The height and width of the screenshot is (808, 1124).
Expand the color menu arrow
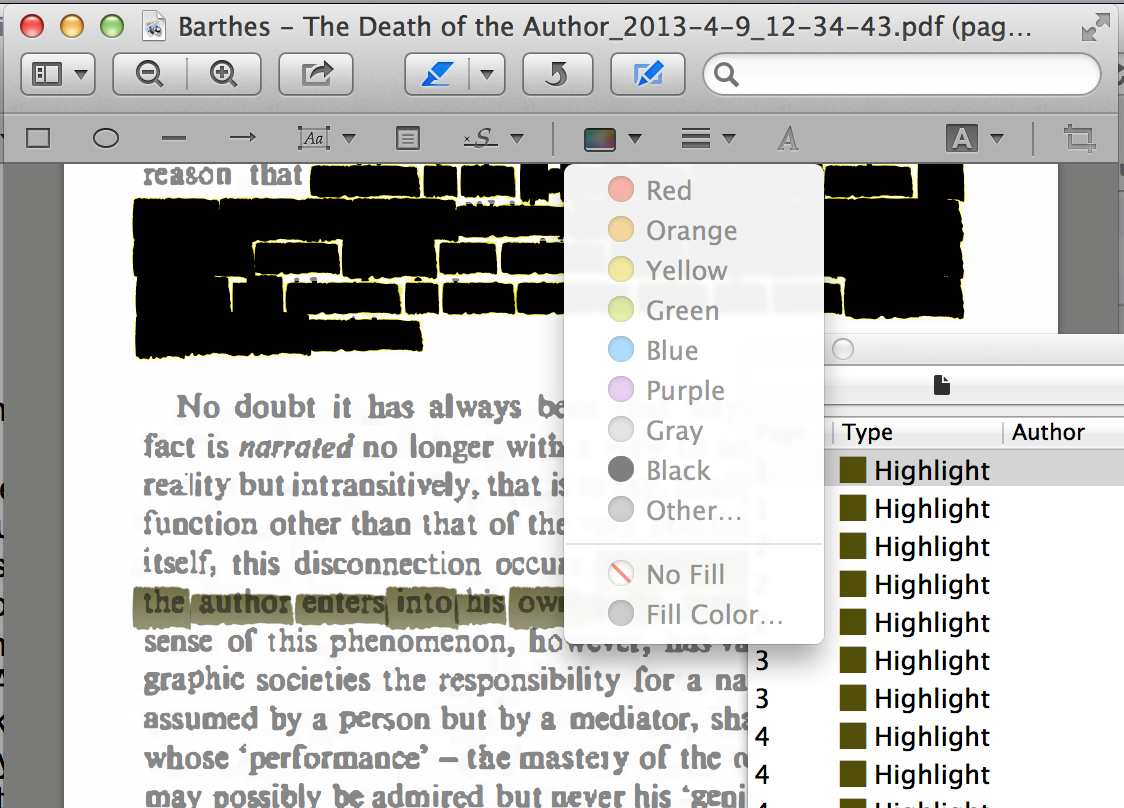coord(634,138)
